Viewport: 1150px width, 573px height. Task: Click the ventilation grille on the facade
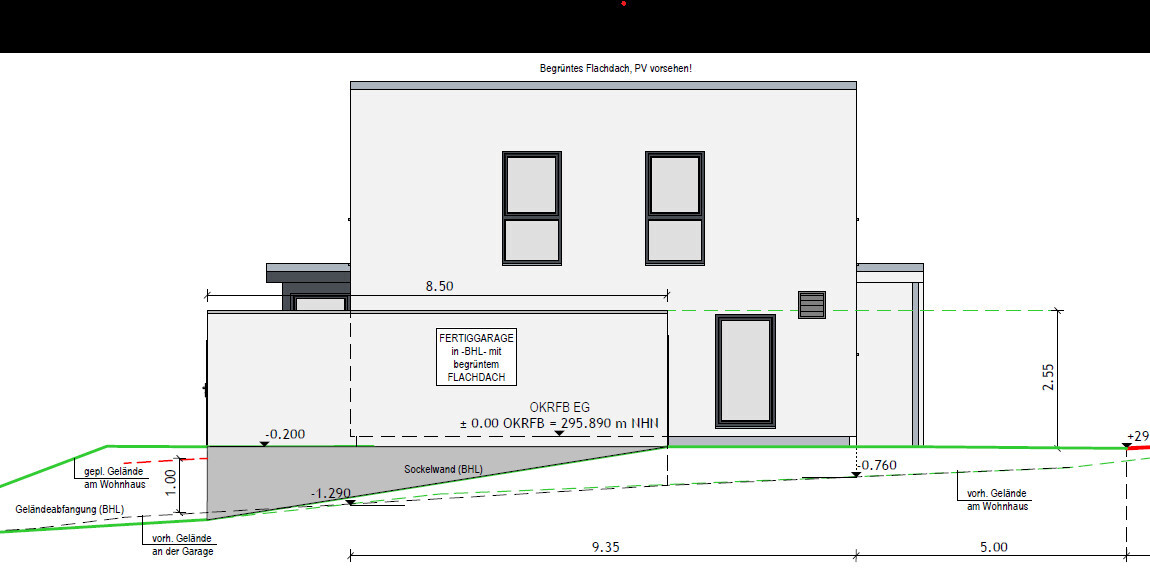click(812, 304)
